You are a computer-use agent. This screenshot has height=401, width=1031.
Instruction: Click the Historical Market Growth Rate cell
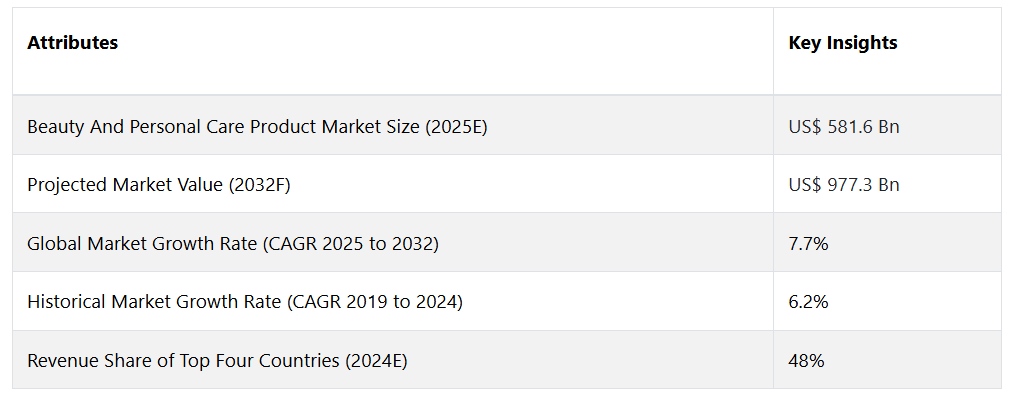tap(393, 301)
